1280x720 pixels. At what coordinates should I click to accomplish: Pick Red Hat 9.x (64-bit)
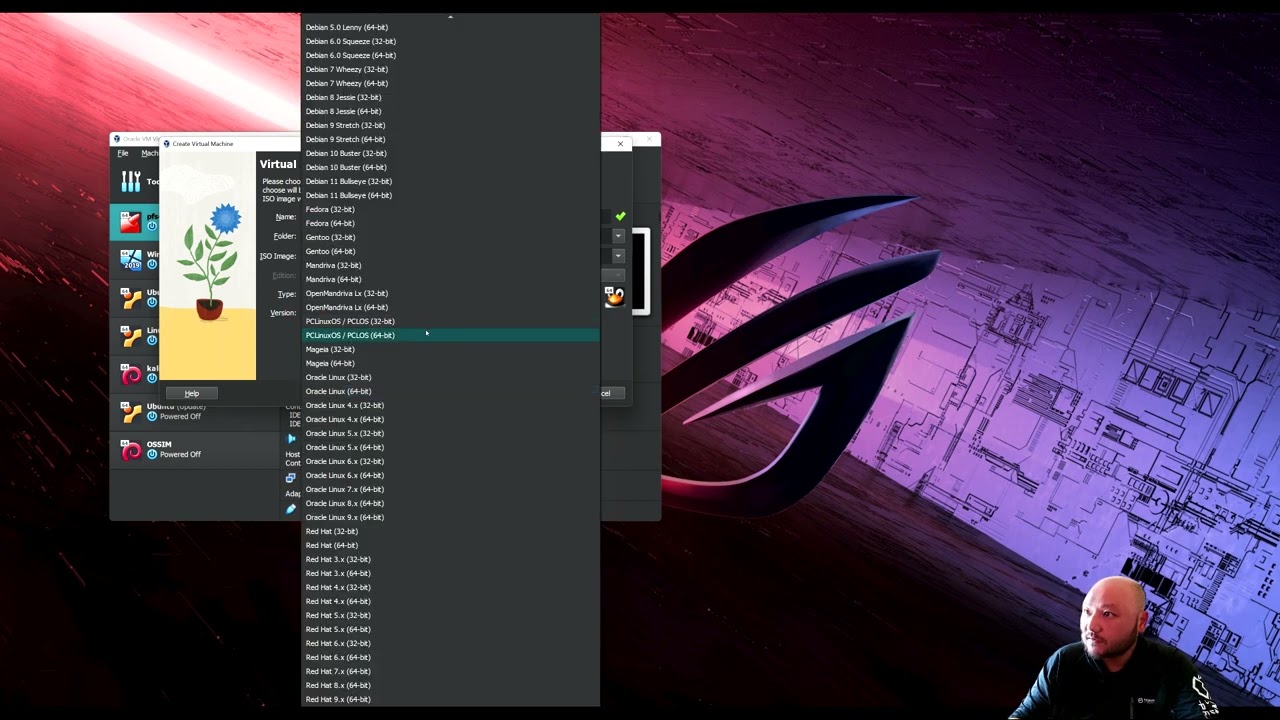click(x=450, y=699)
